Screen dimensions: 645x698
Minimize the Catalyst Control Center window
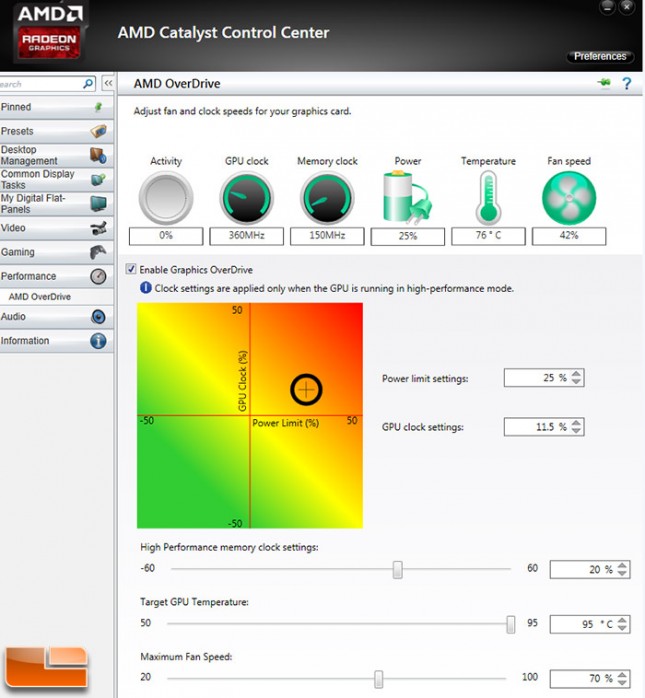607,6
